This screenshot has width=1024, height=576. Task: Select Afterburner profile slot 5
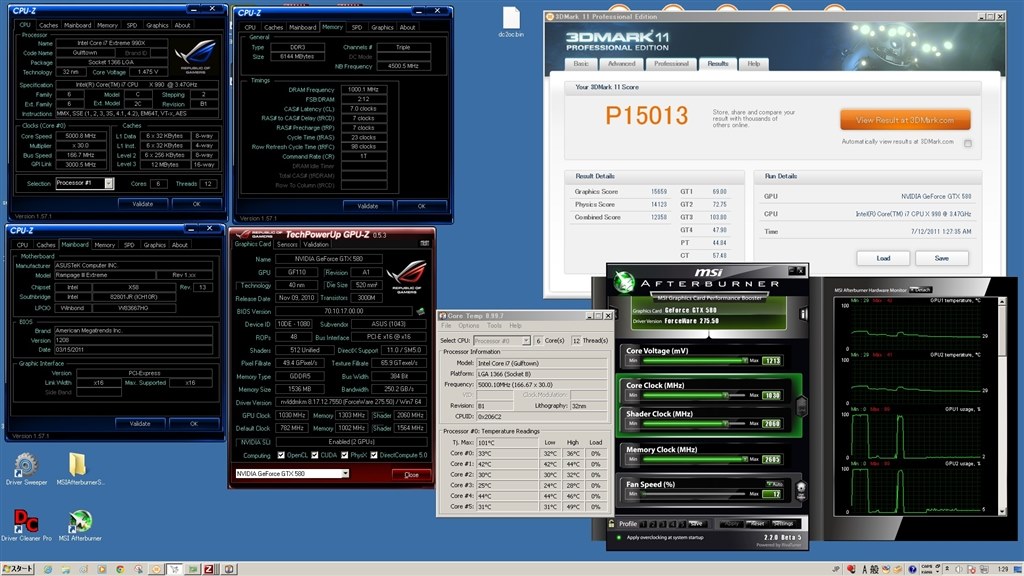tap(682, 524)
